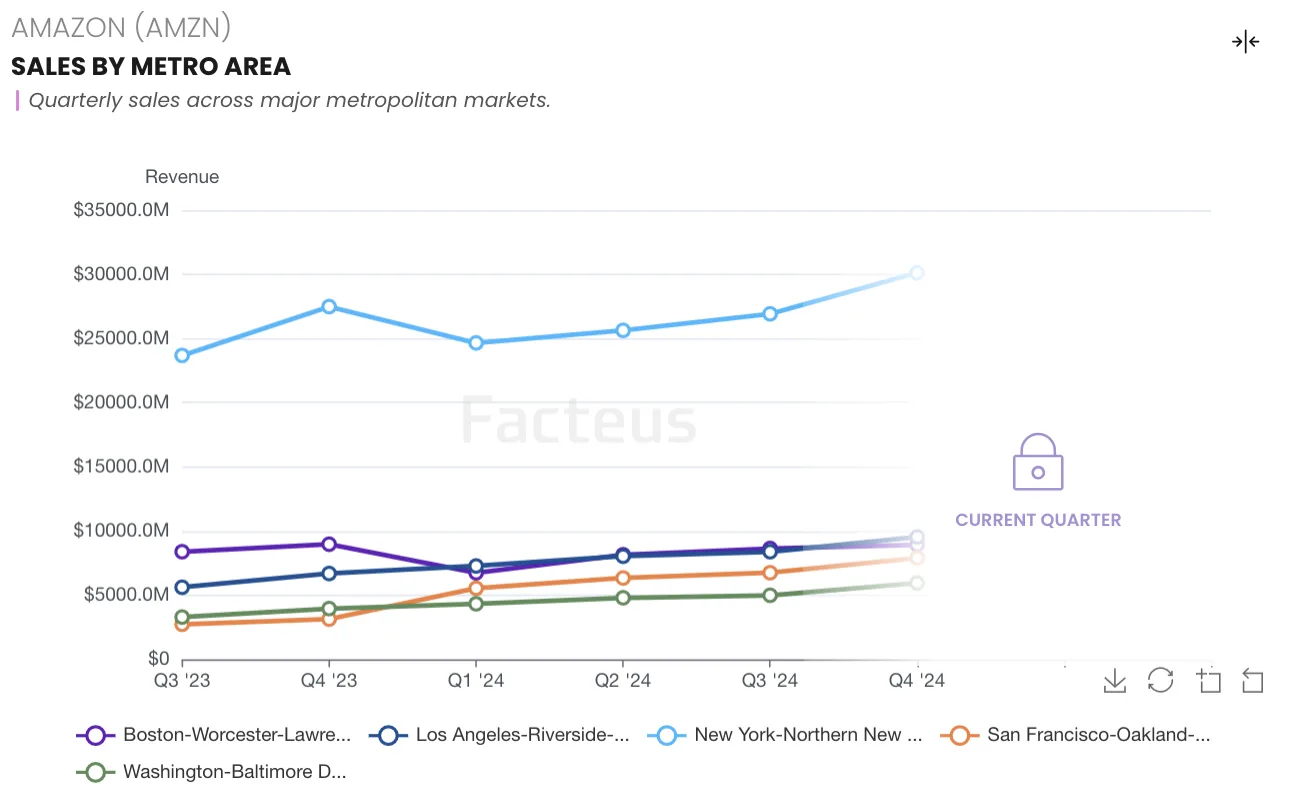Click the Boston data point at Q4 '23
Viewport: 1292px width, 812px height.
coord(327,545)
